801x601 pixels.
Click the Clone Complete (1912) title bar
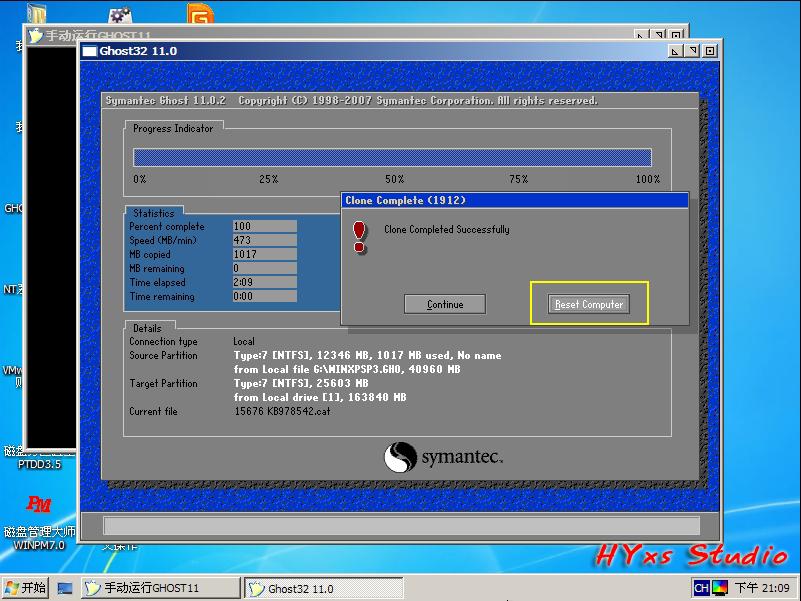514,200
